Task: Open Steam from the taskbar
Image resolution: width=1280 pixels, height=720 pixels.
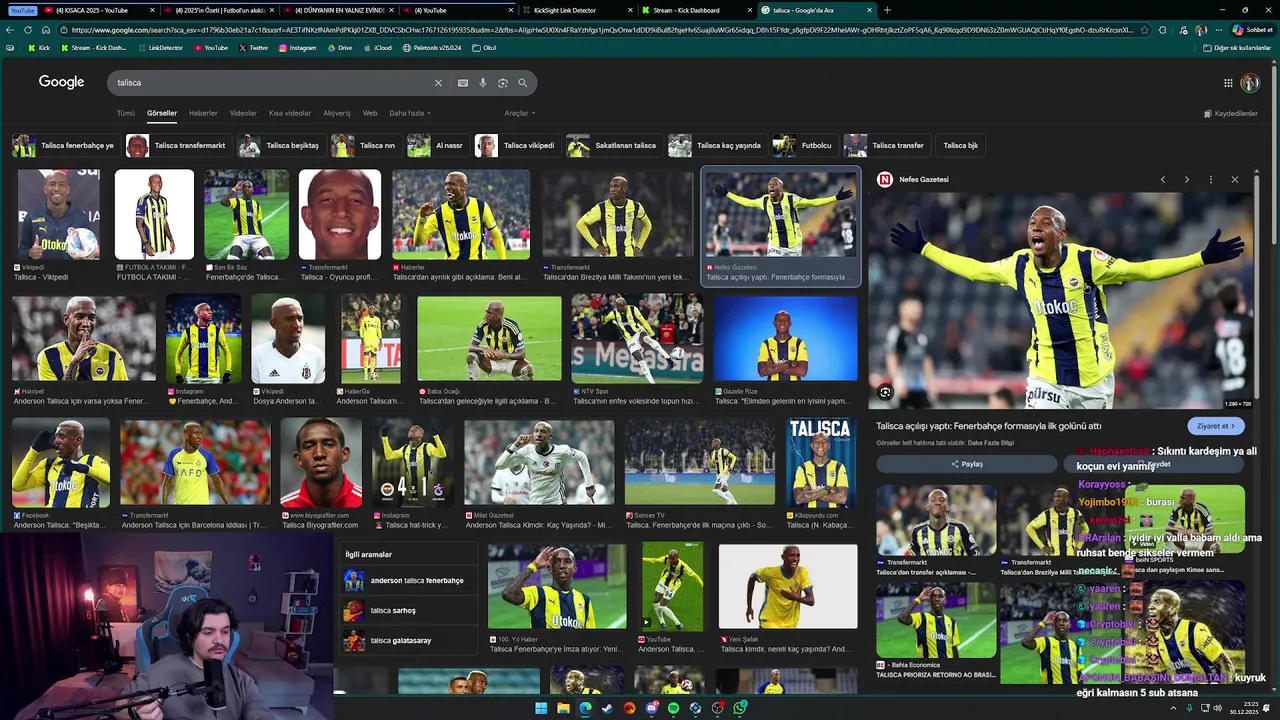Action: pyautogui.click(x=607, y=708)
